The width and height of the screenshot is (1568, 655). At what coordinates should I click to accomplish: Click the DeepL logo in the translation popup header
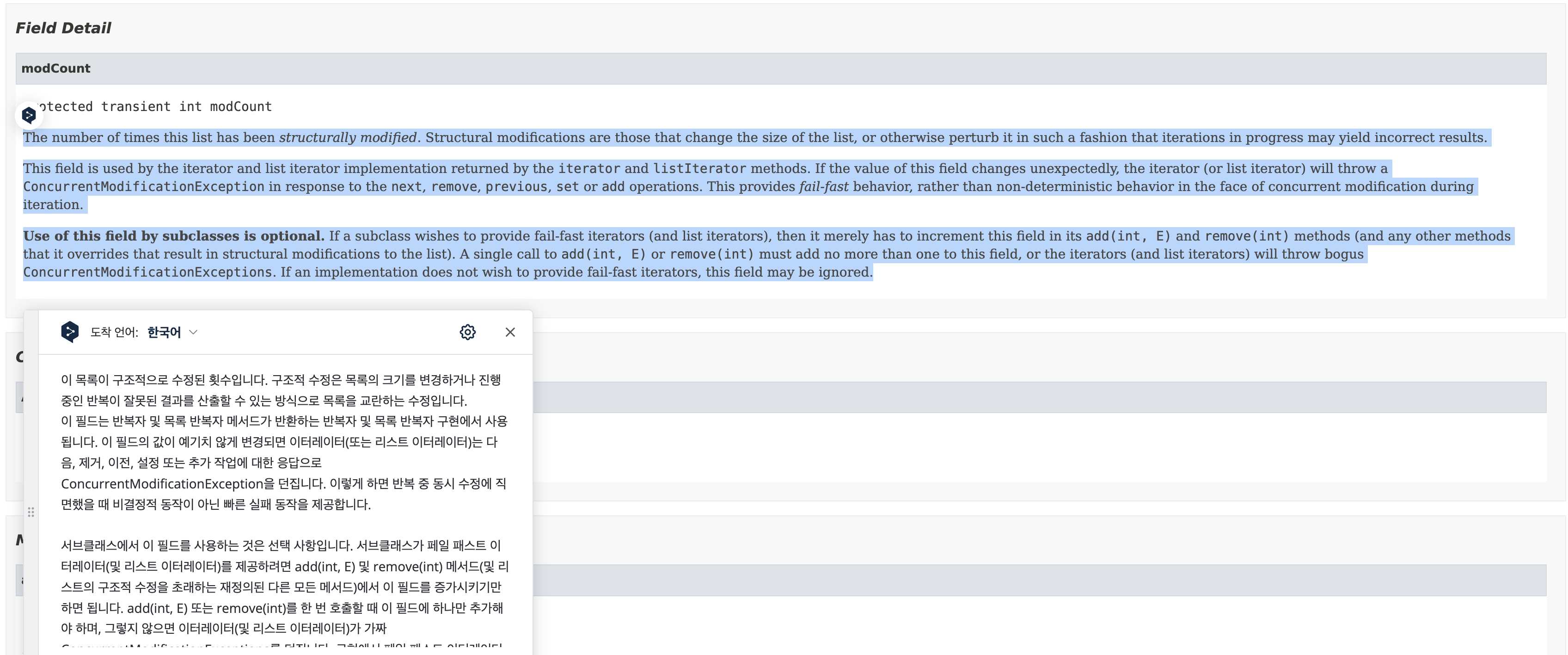pyautogui.click(x=69, y=332)
